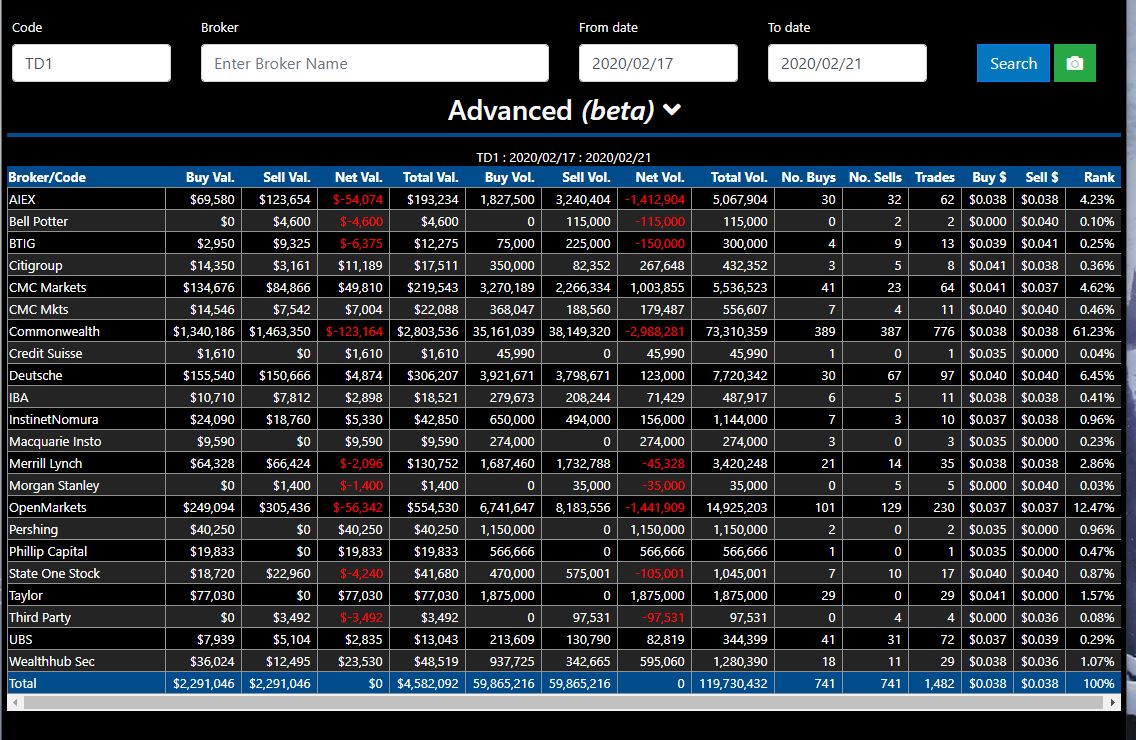This screenshot has height=740, width=1136.
Task: Click the BTIG broker name
Action: coord(22,244)
